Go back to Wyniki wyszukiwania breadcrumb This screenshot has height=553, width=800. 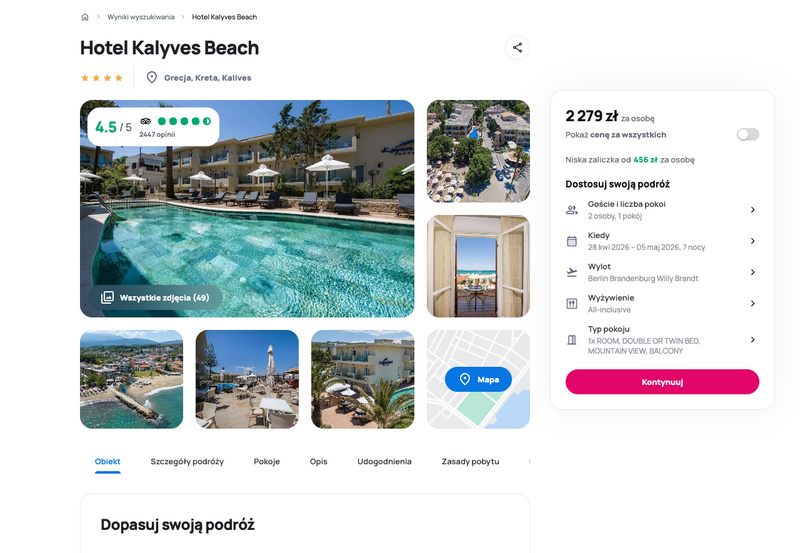(141, 17)
